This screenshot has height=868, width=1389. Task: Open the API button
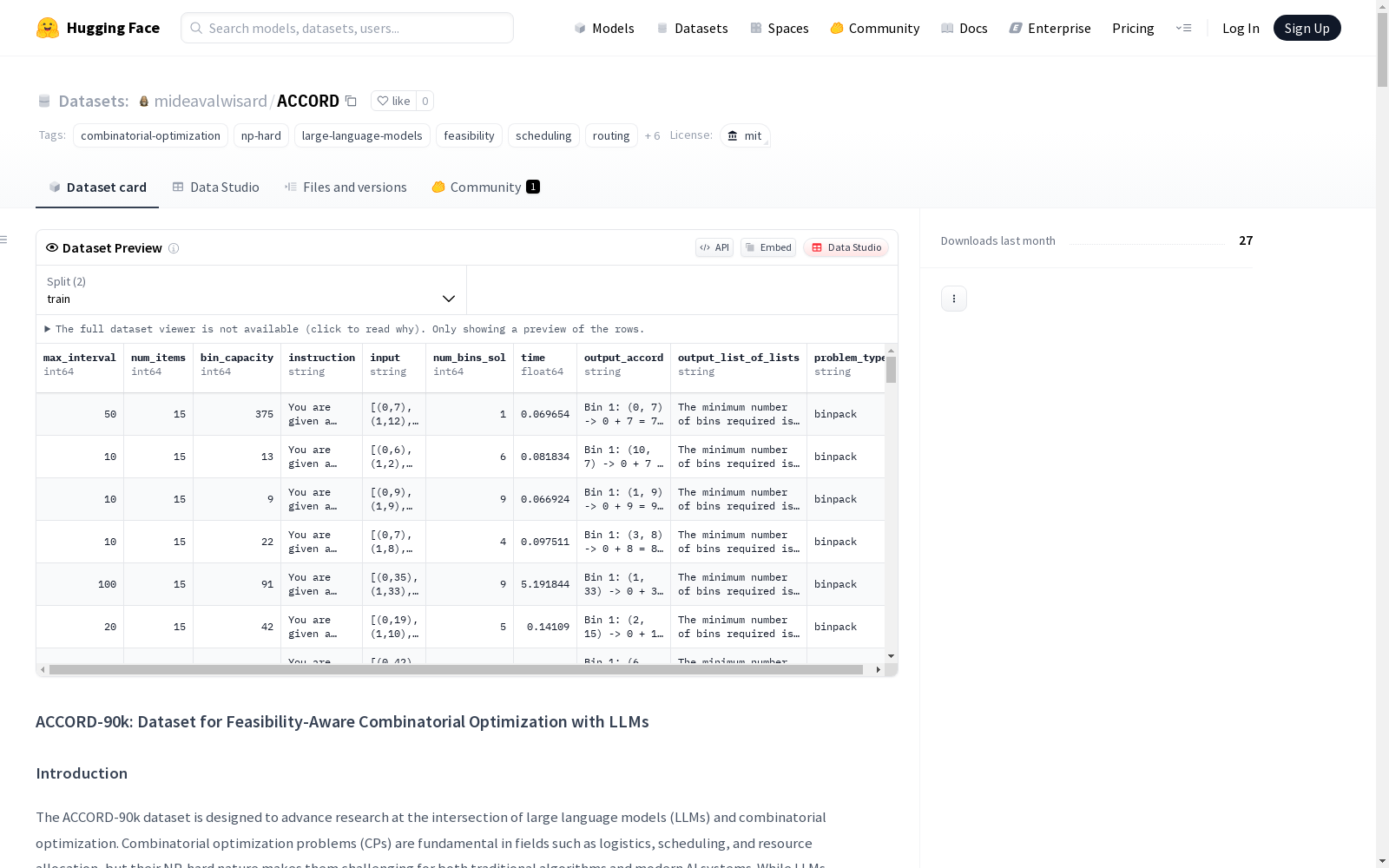pos(714,247)
